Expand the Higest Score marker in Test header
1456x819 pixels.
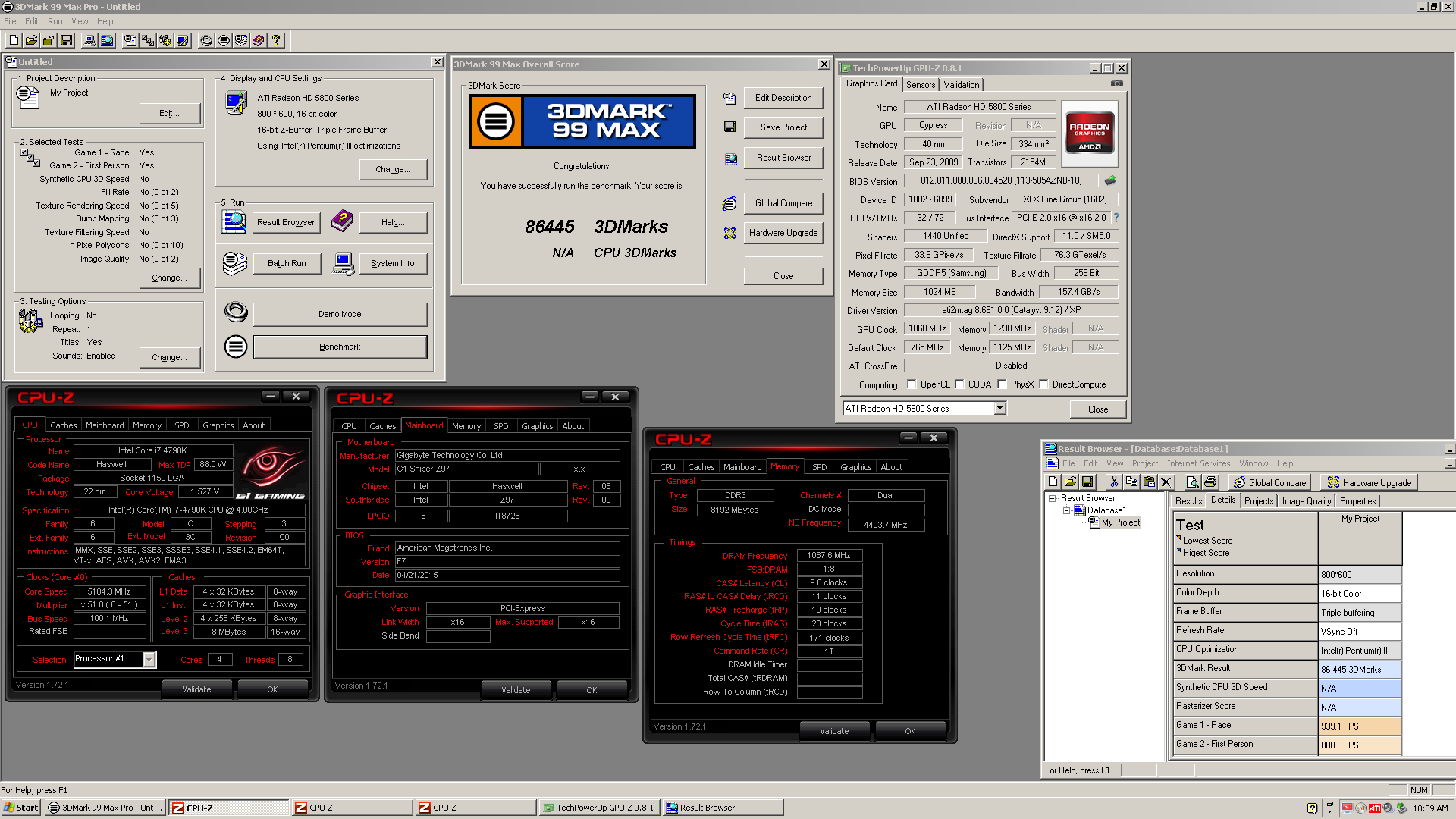click(1179, 551)
